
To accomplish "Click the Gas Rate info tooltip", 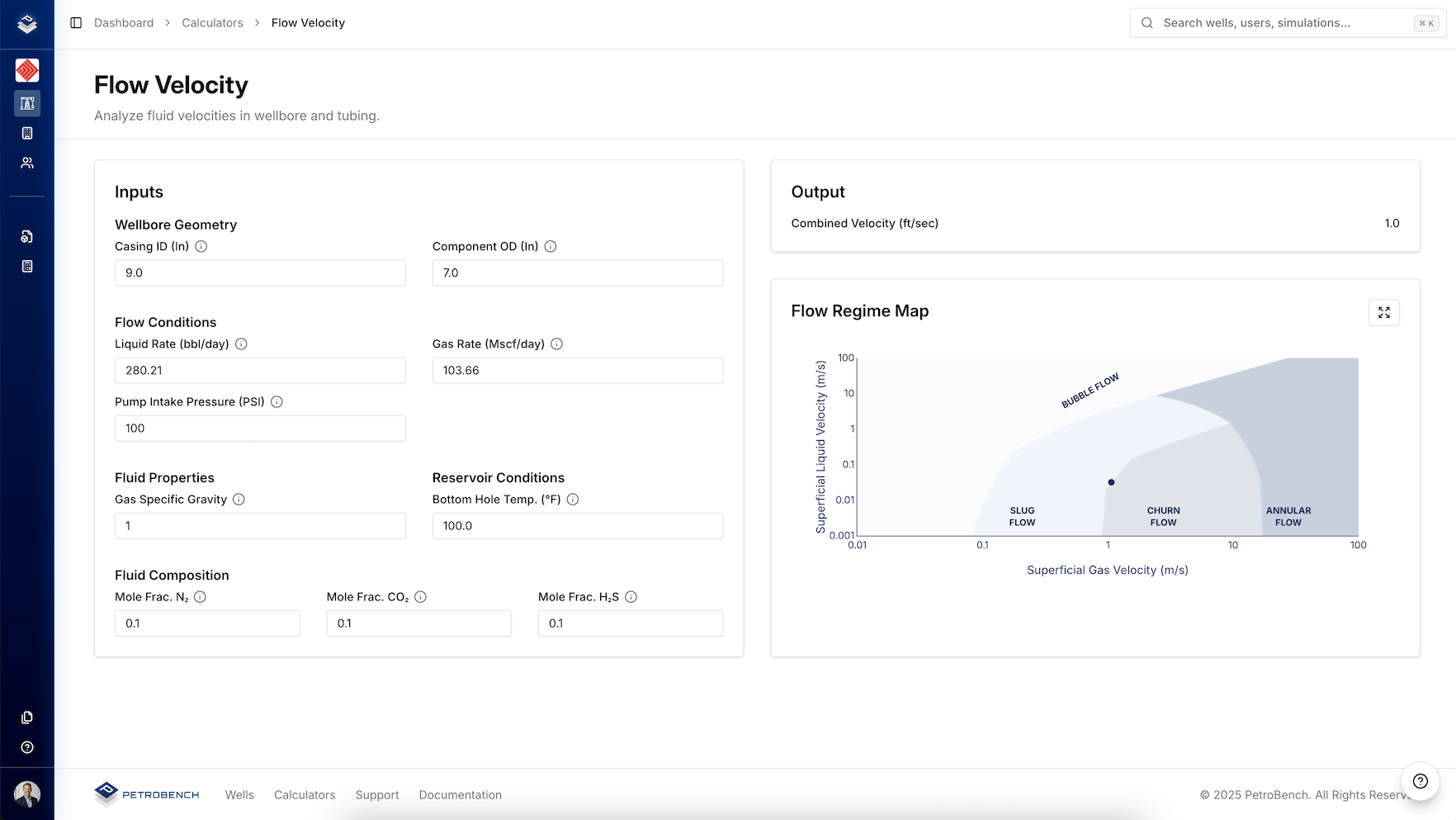I will point(556,344).
